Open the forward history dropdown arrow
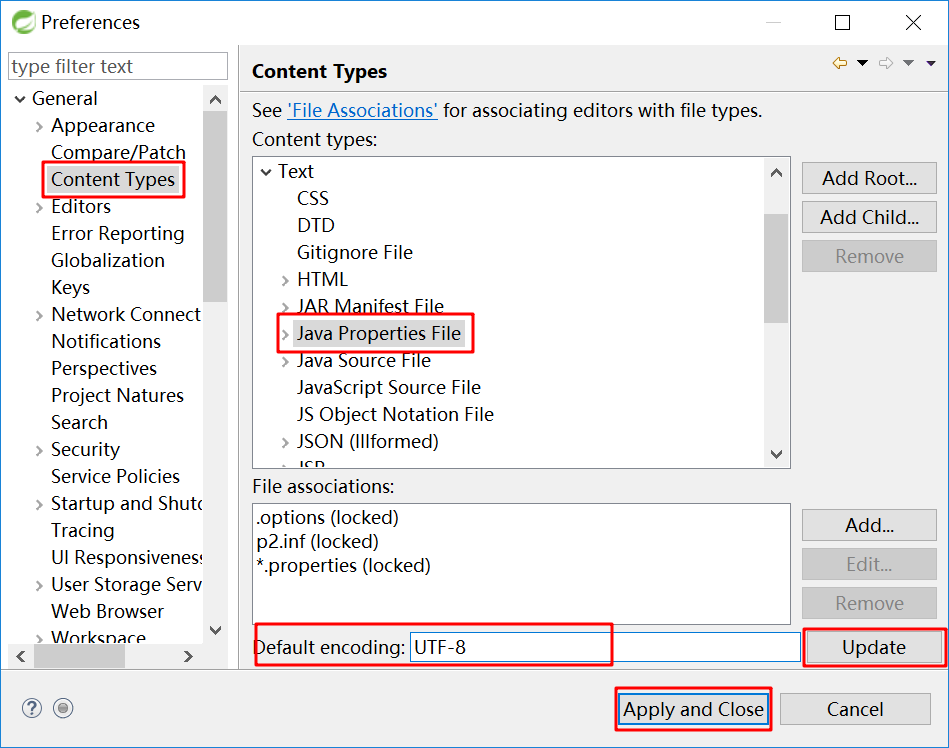Viewport: 949px width, 748px height. pos(908,63)
